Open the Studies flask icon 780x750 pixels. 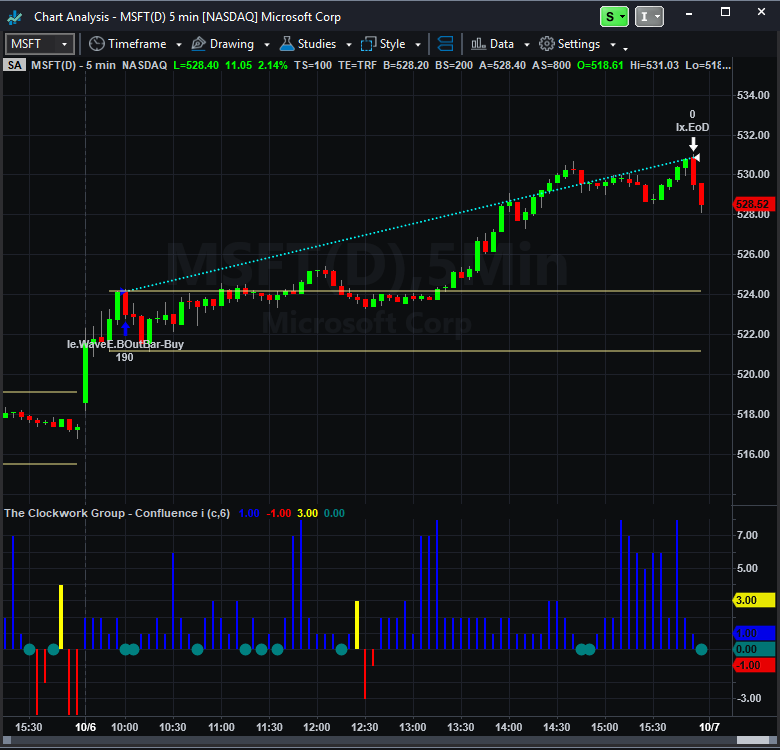pos(287,44)
